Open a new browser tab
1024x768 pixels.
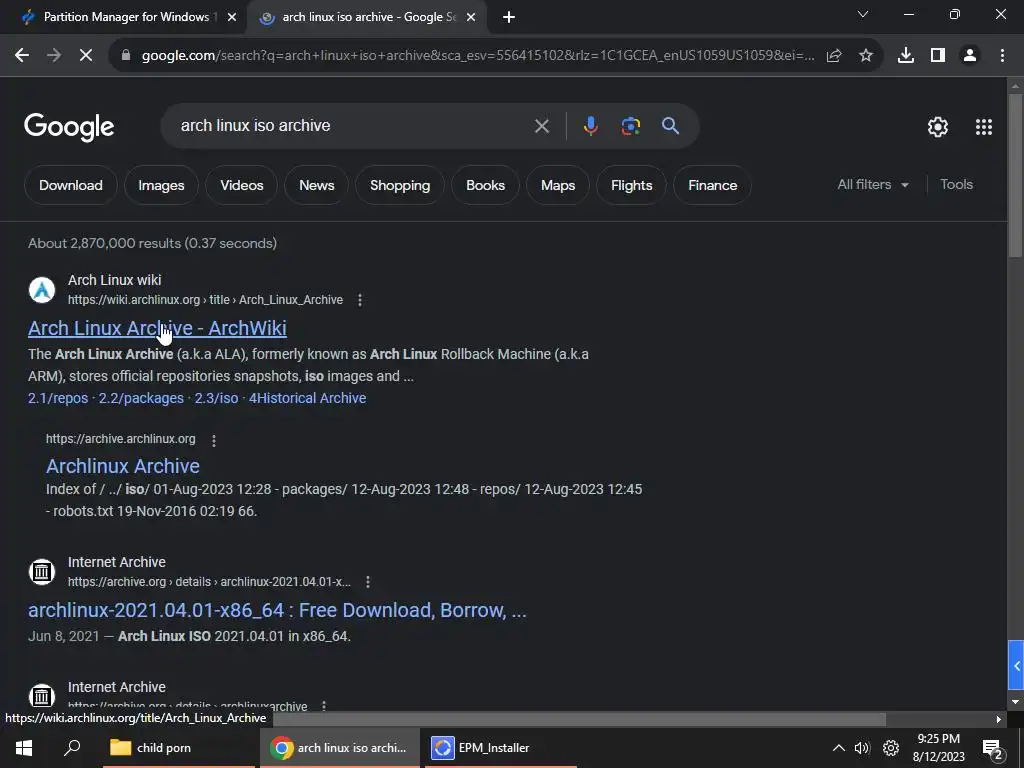[x=509, y=18]
